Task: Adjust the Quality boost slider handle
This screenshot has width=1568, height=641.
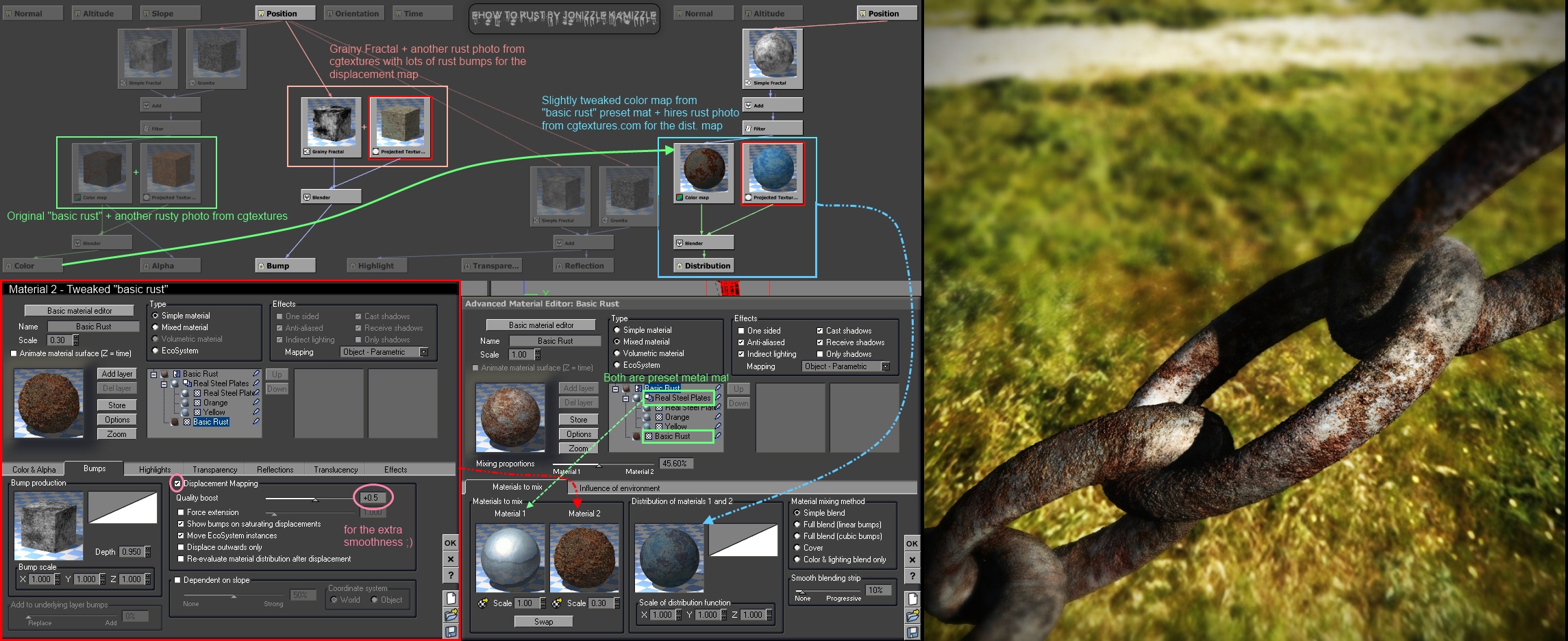Action: 315,500
